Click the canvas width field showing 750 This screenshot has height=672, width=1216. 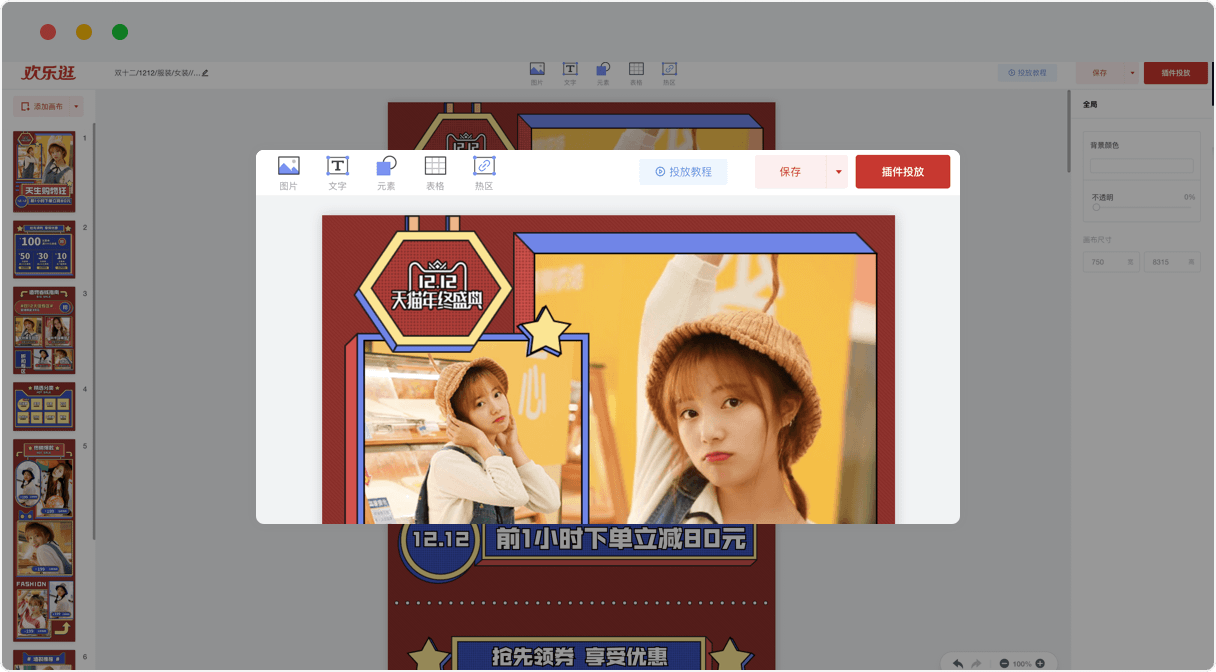point(1111,262)
